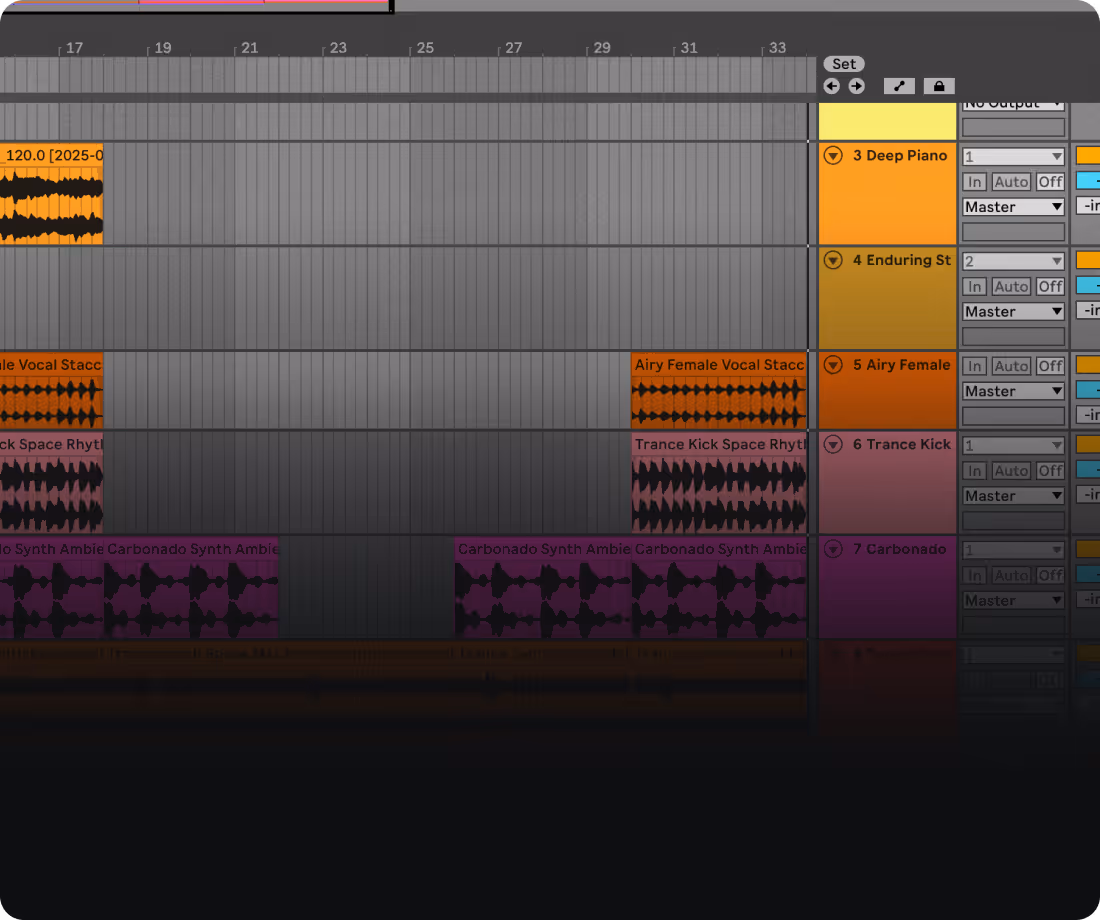Viewport: 1100px width, 920px height.
Task: Turn monitoring Off for 6 Trance Kick
Action: [x=1050, y=470]
